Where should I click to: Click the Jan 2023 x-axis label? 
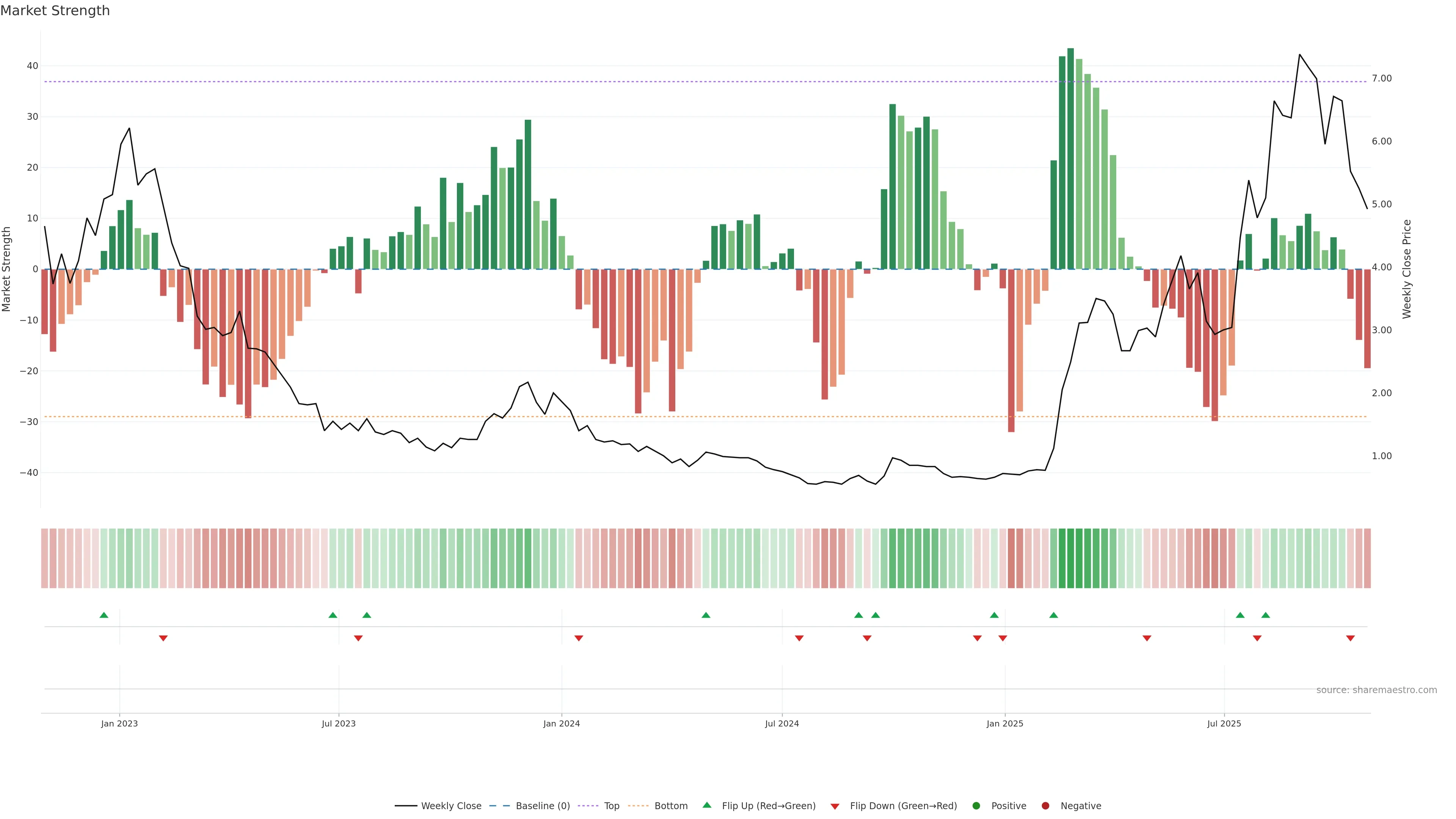(119, 723)
